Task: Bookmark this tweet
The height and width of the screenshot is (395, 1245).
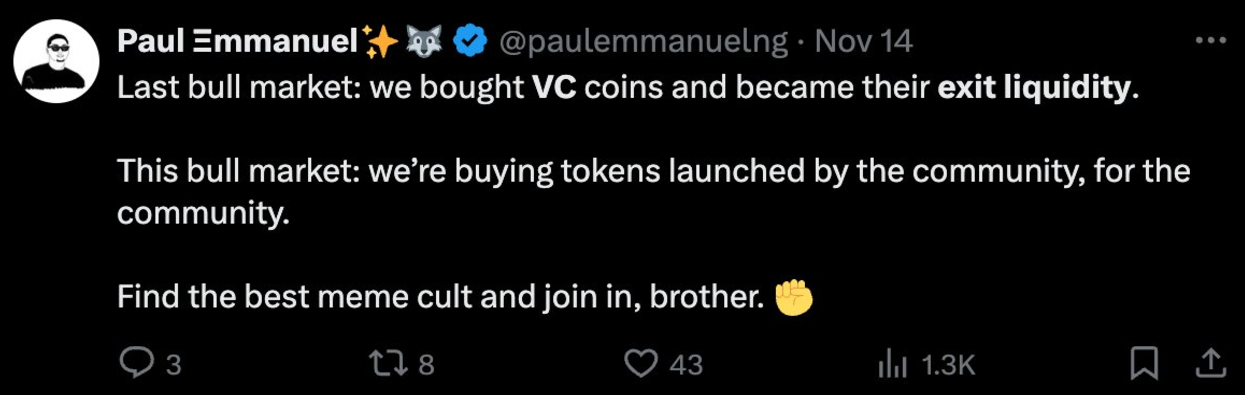Action: coord(1144,364)
